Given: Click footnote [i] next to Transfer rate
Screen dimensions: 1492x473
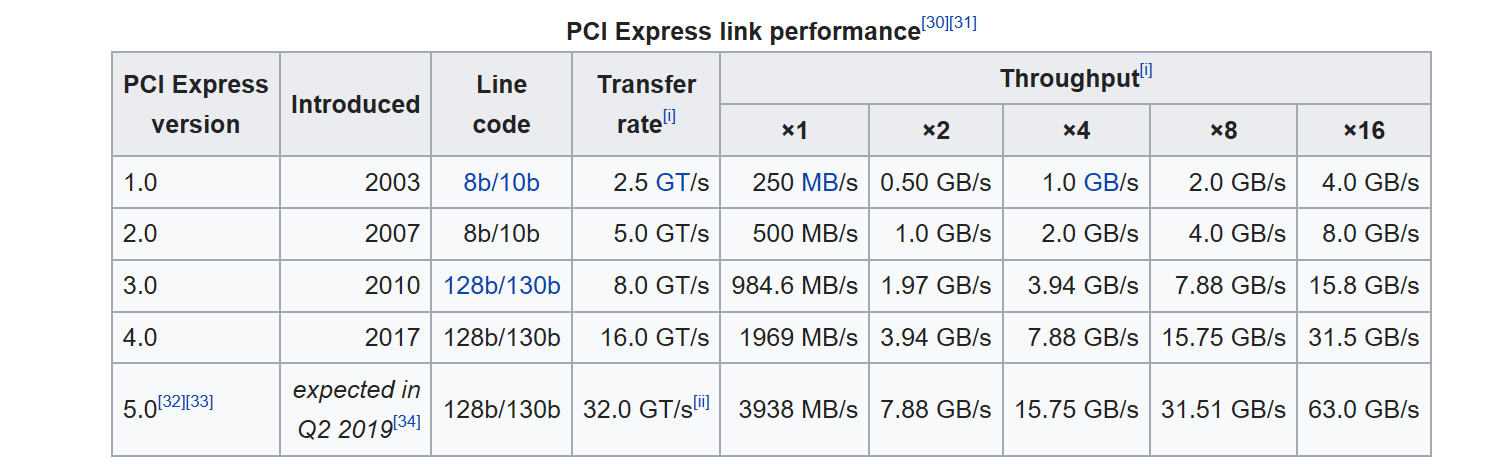Looking at the screenshot, I should point(669,116).
